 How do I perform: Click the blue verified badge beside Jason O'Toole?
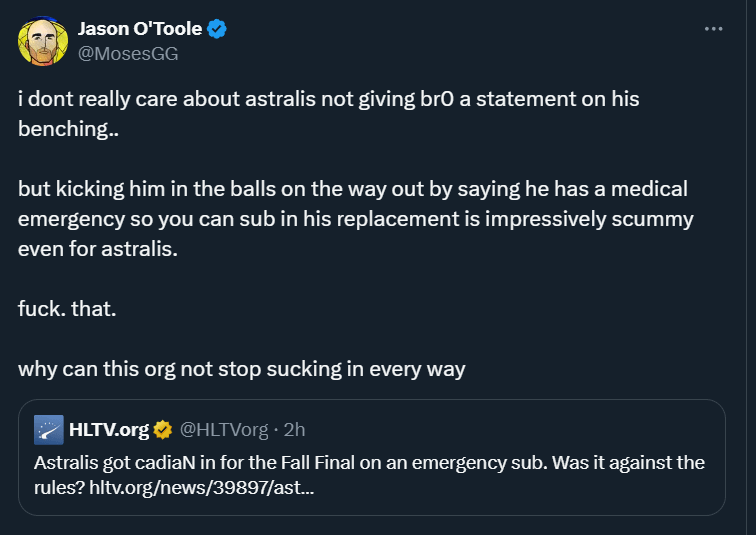tap(216, 29)
